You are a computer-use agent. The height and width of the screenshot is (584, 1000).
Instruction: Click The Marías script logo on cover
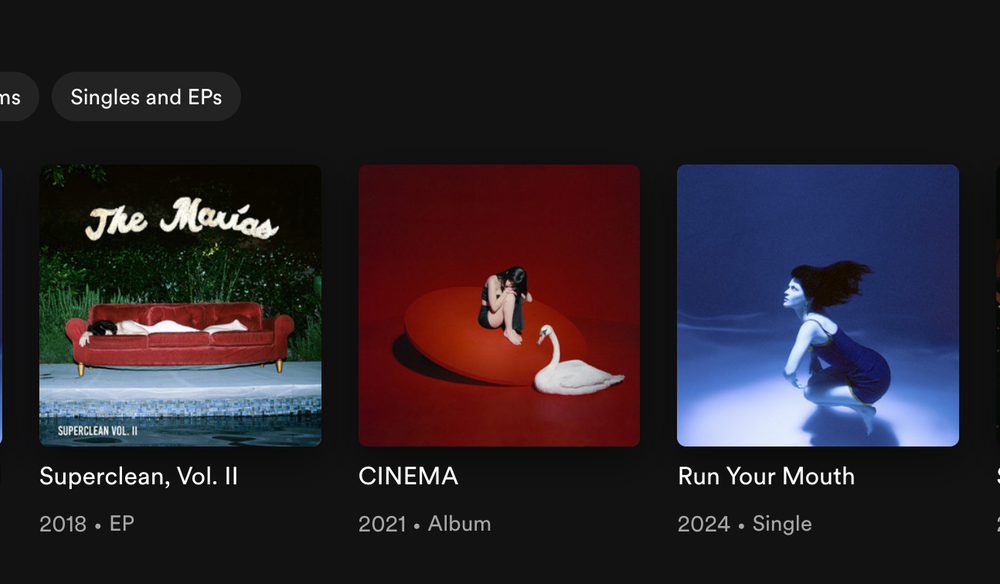coord(182,218)
